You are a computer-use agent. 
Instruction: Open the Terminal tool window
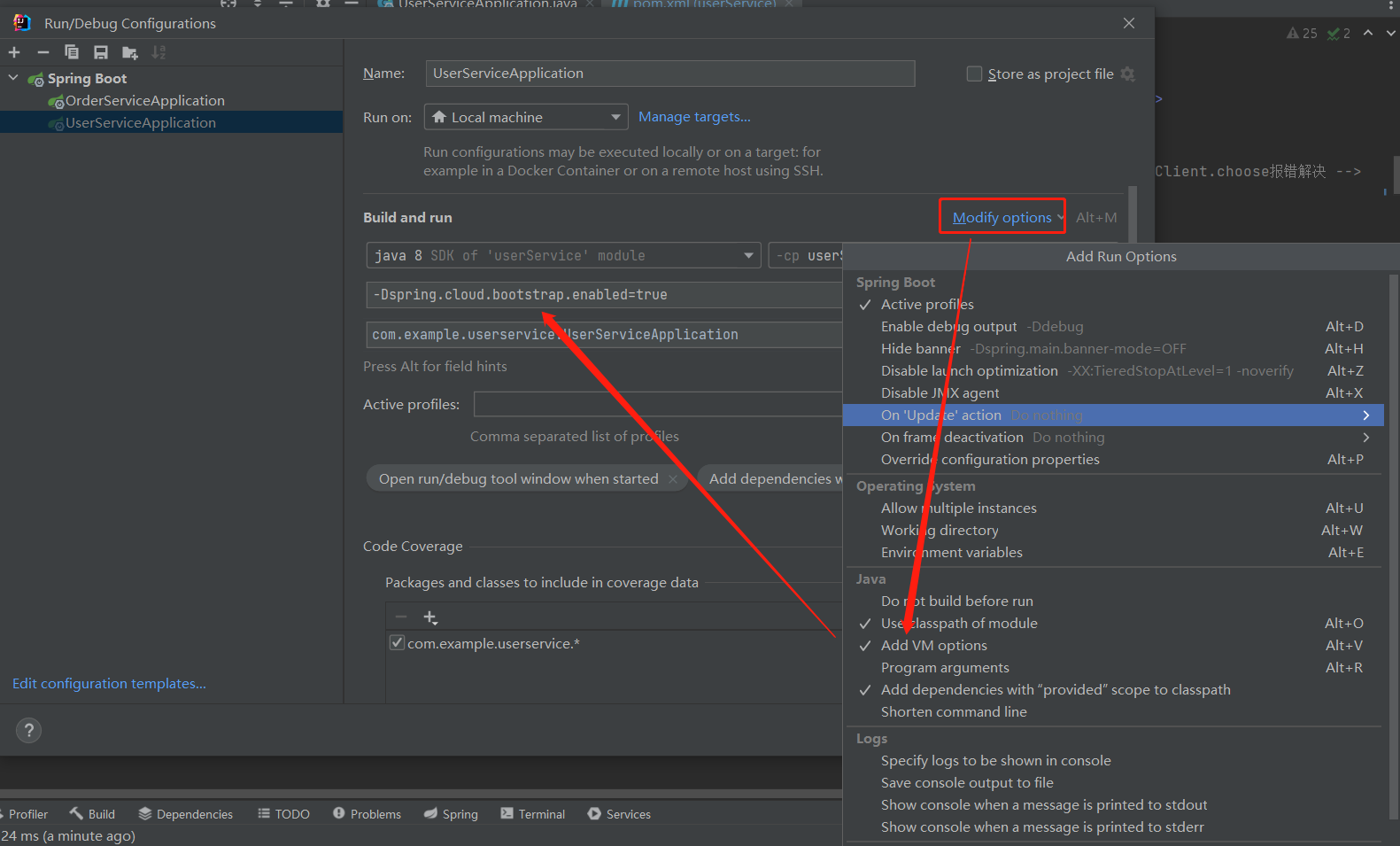[532, 814]
